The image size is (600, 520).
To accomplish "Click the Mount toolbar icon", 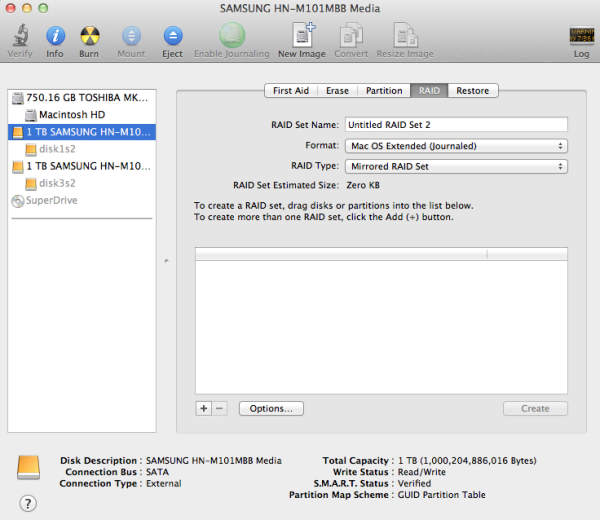I will pos(131,36).
